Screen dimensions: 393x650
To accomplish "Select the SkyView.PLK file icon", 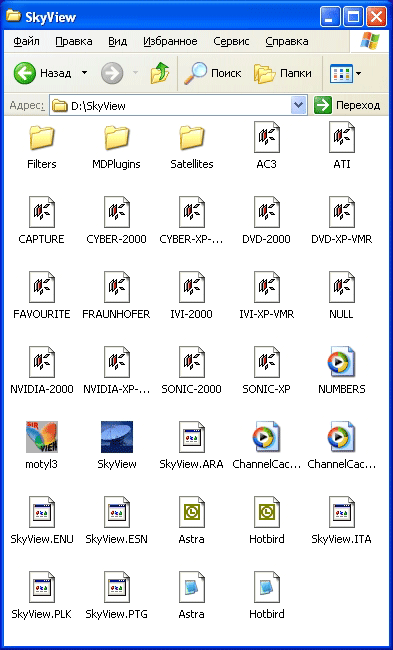I will click(x=42, y=587).
